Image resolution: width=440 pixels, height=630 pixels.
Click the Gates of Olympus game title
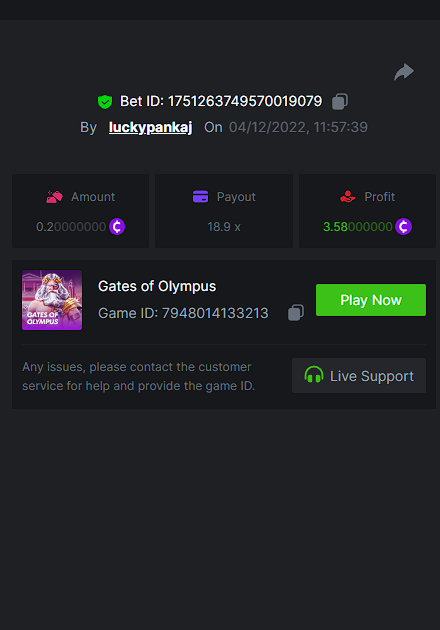click(x=157, y=286)
